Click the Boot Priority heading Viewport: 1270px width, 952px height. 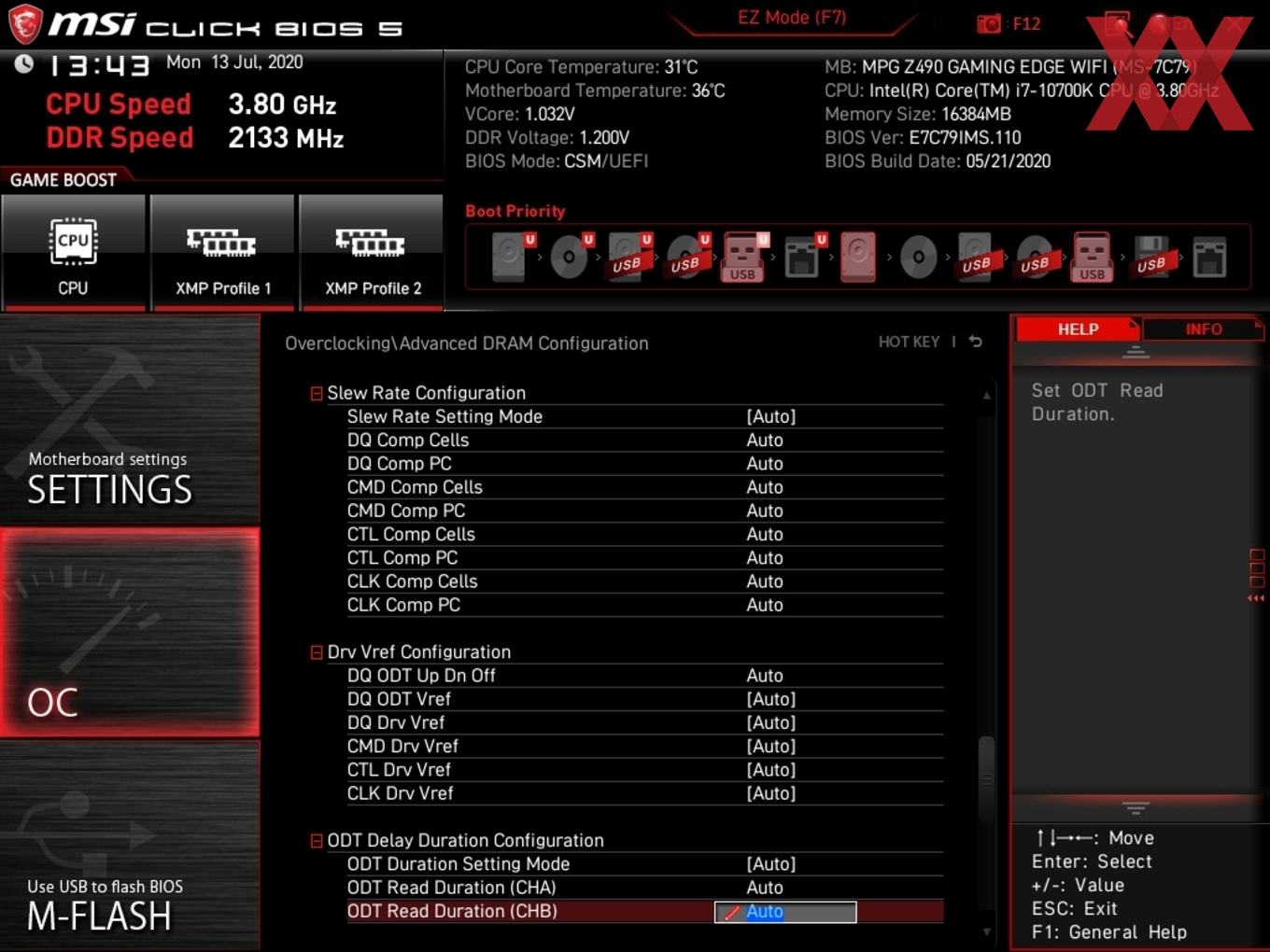(x=515, y=211)
